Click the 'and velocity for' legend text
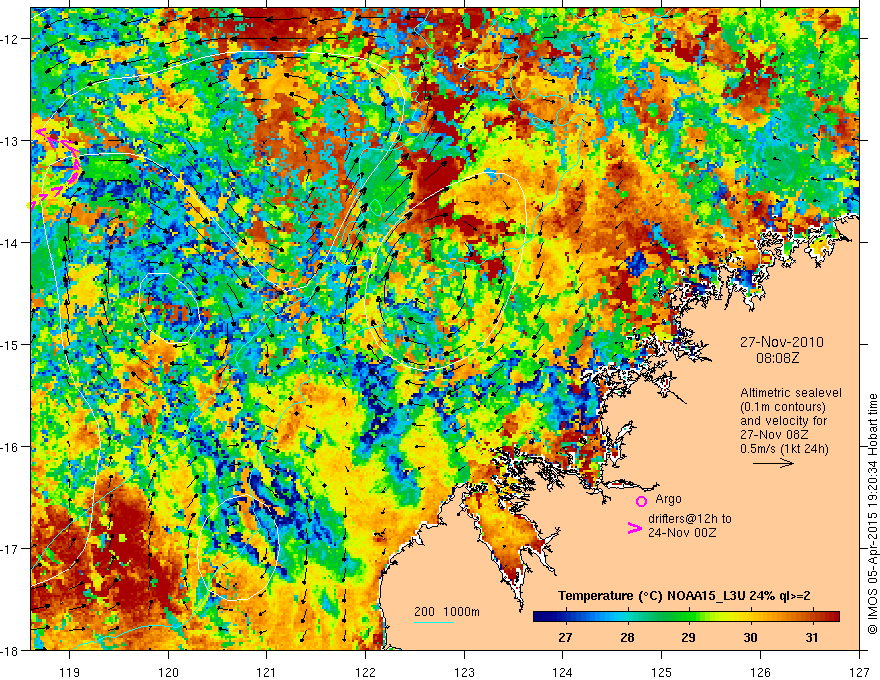880x680 pixels. pyautogui.click(x=783, y=421)
